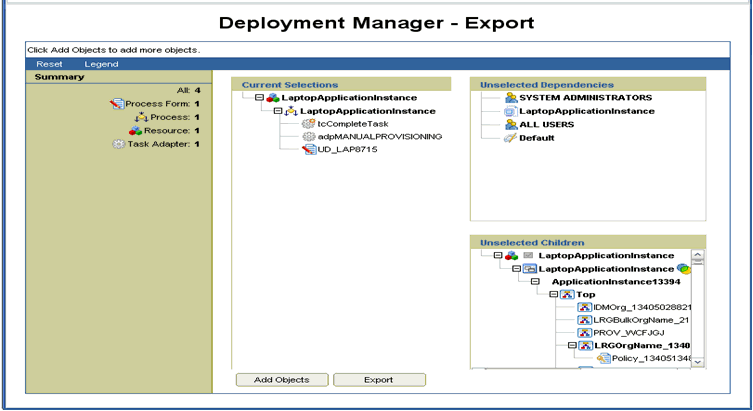Click Unselected Children scroll up arrow
Screen dimensions: 753x411
point(698,255)
